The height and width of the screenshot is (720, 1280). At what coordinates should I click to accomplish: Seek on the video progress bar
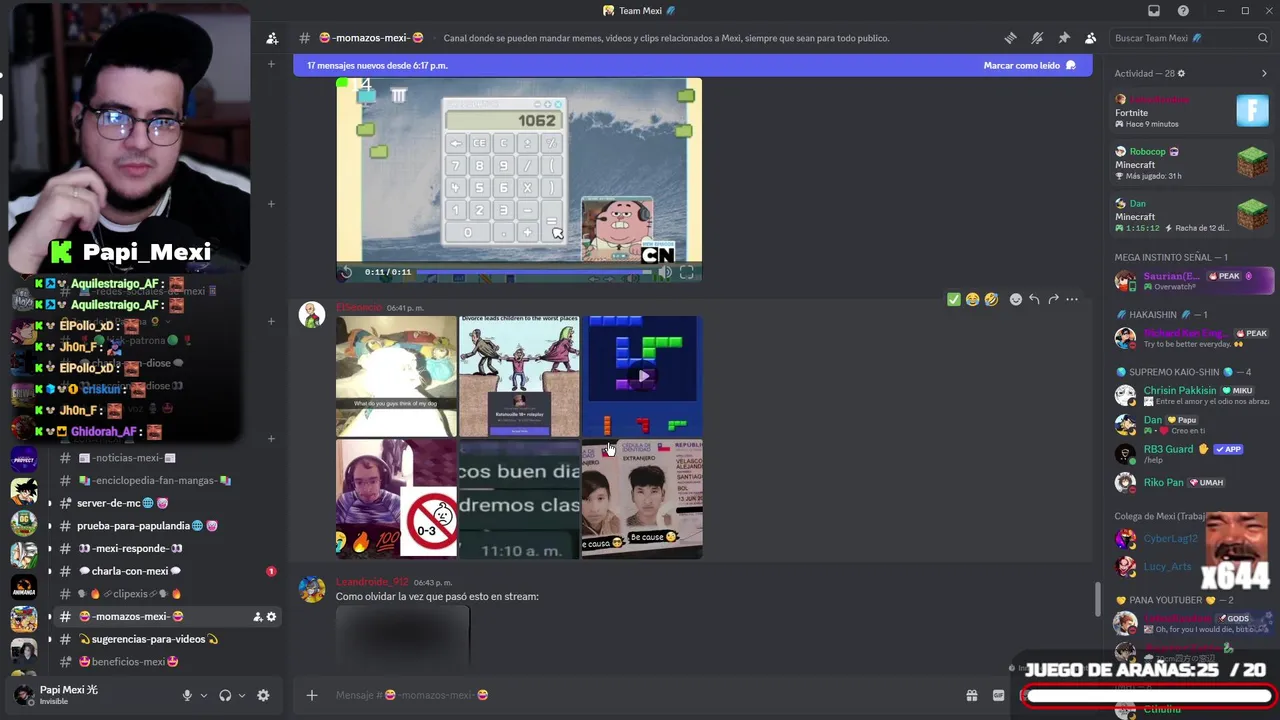click(x=532, y=272)
